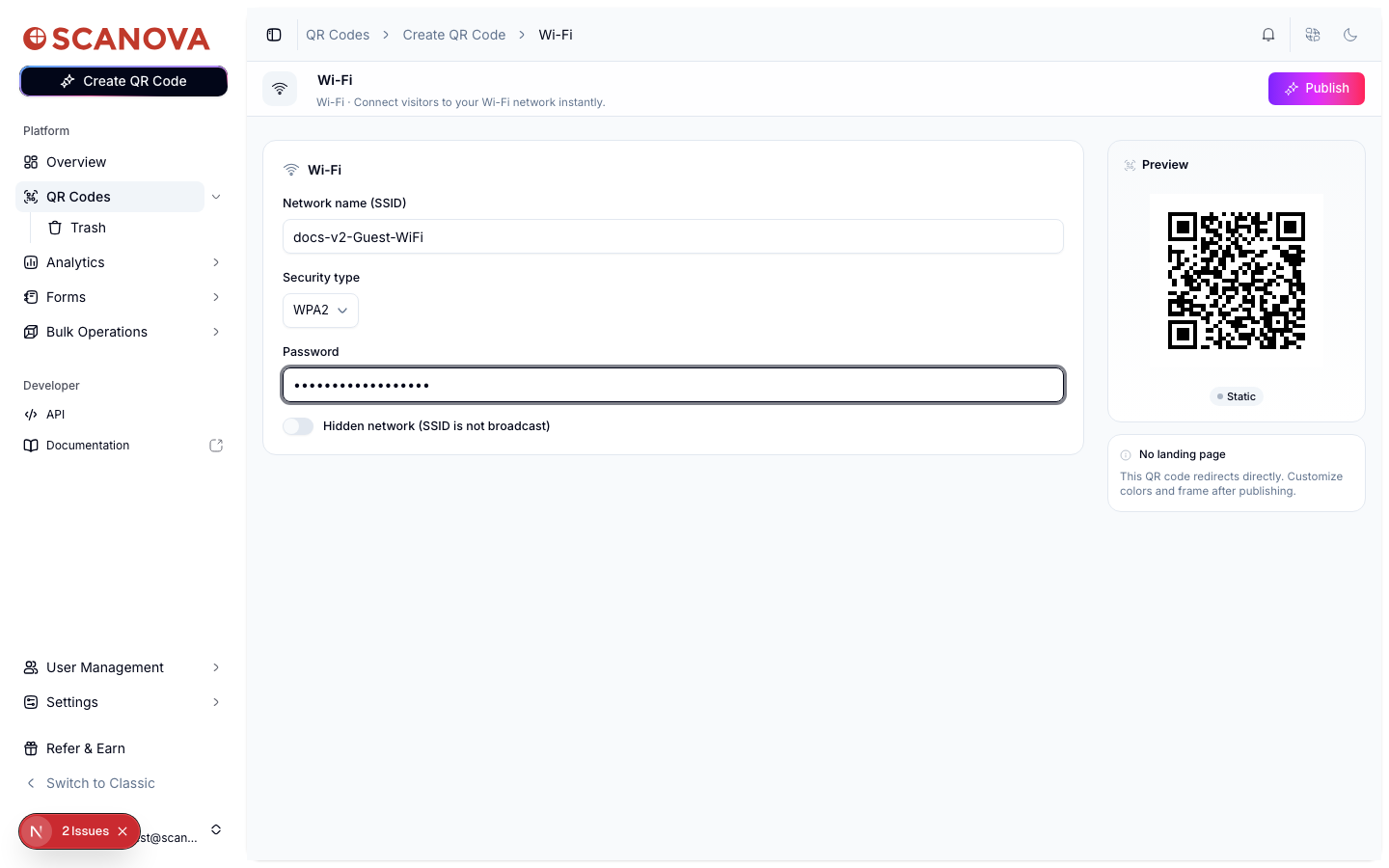Click the User Management people icon

31,667
